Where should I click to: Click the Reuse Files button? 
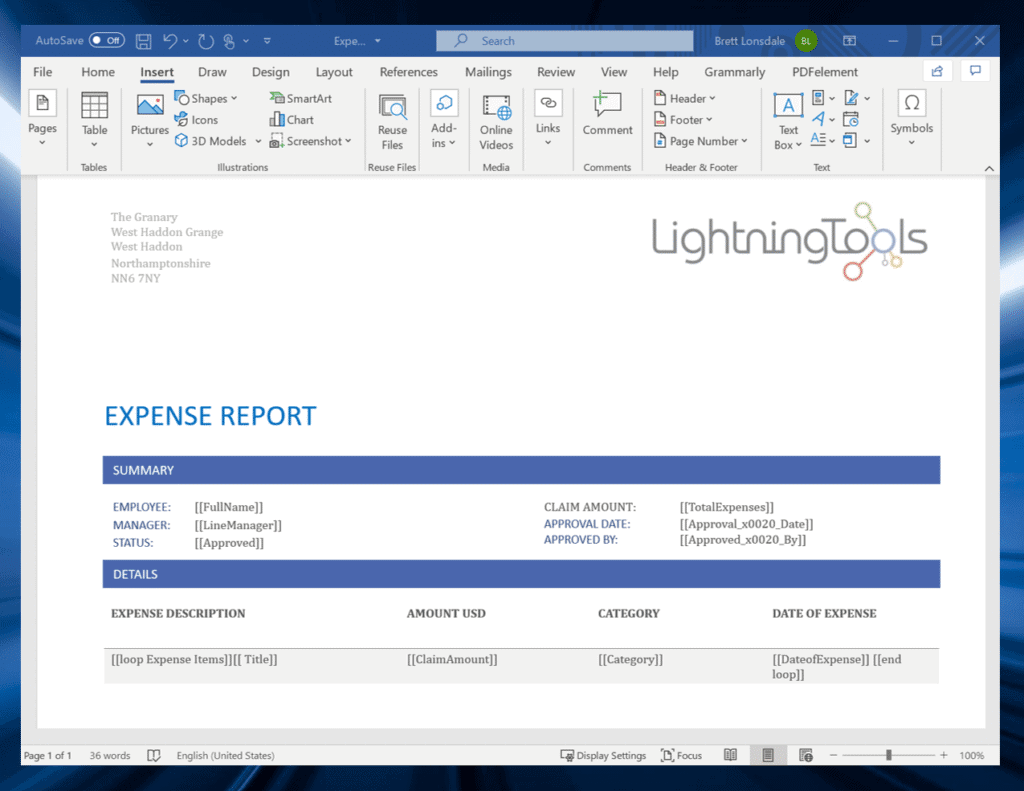point(392,121)
